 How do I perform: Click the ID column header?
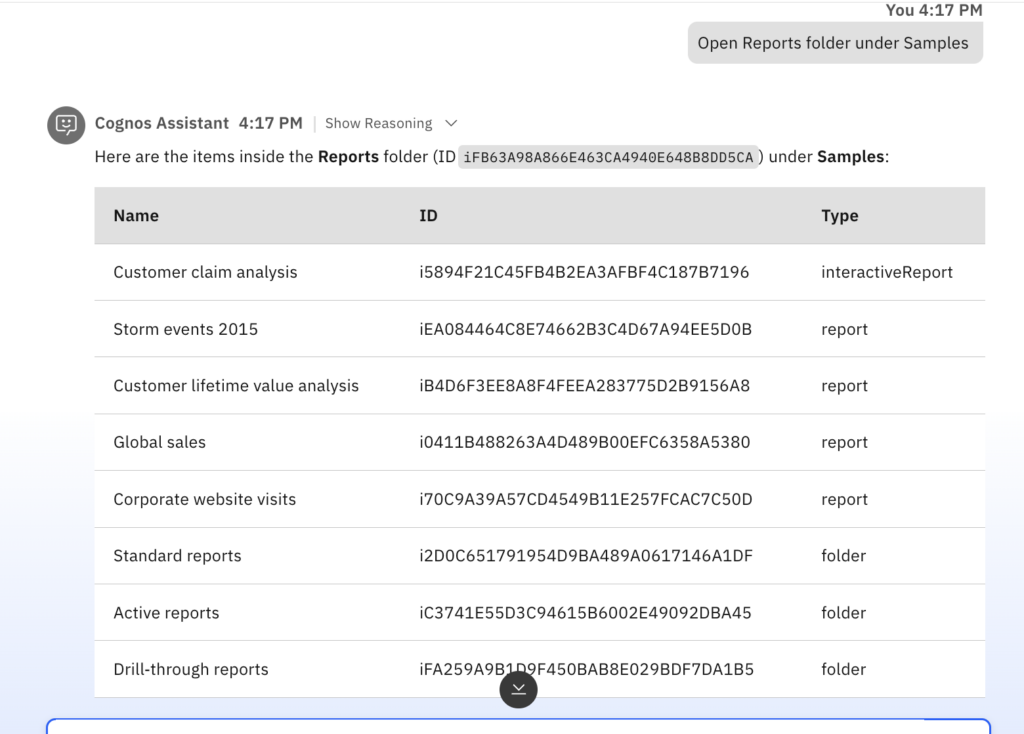(428, 216)
